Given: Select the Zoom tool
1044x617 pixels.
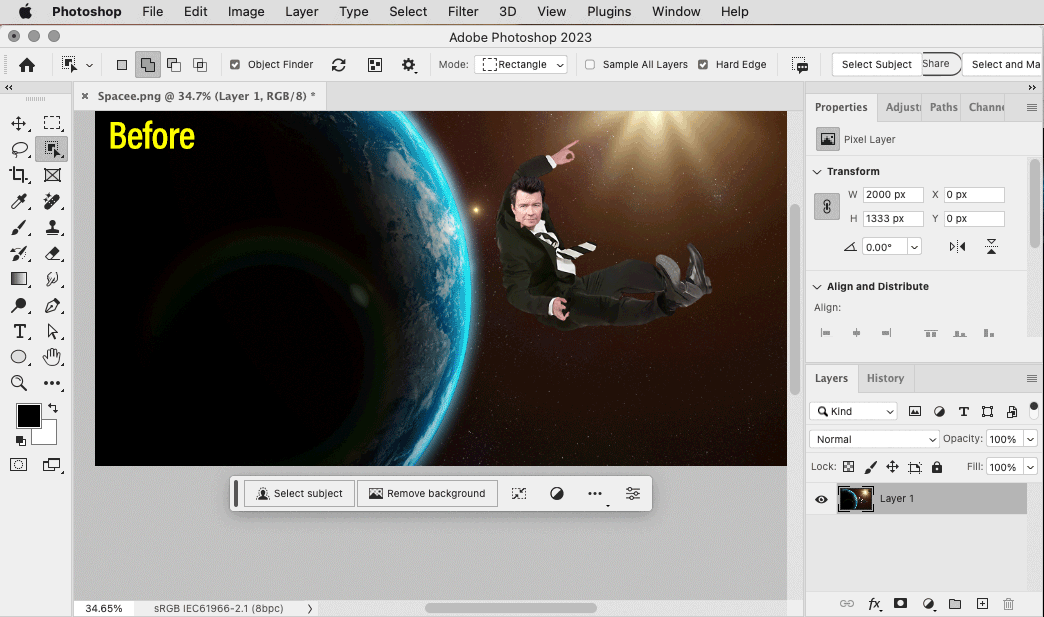Looking at the screenshot, I should coord(18,383).
